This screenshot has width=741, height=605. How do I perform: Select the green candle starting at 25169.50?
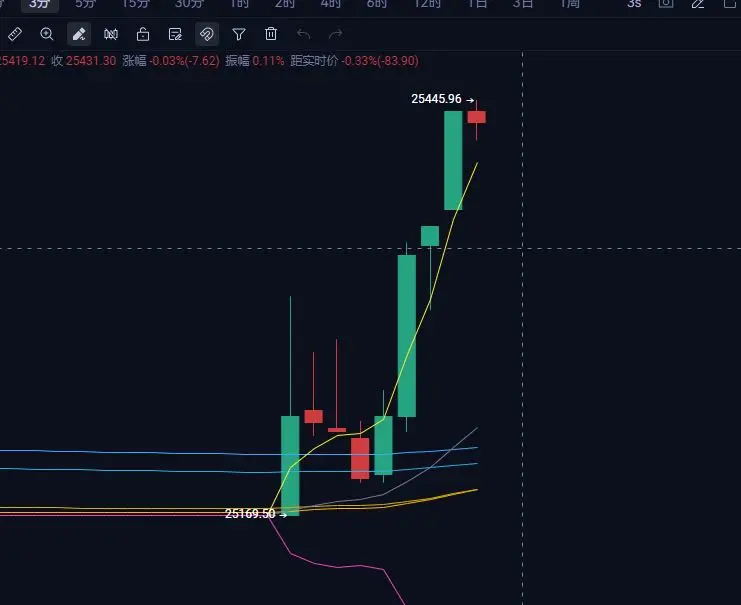coord(290,466)
